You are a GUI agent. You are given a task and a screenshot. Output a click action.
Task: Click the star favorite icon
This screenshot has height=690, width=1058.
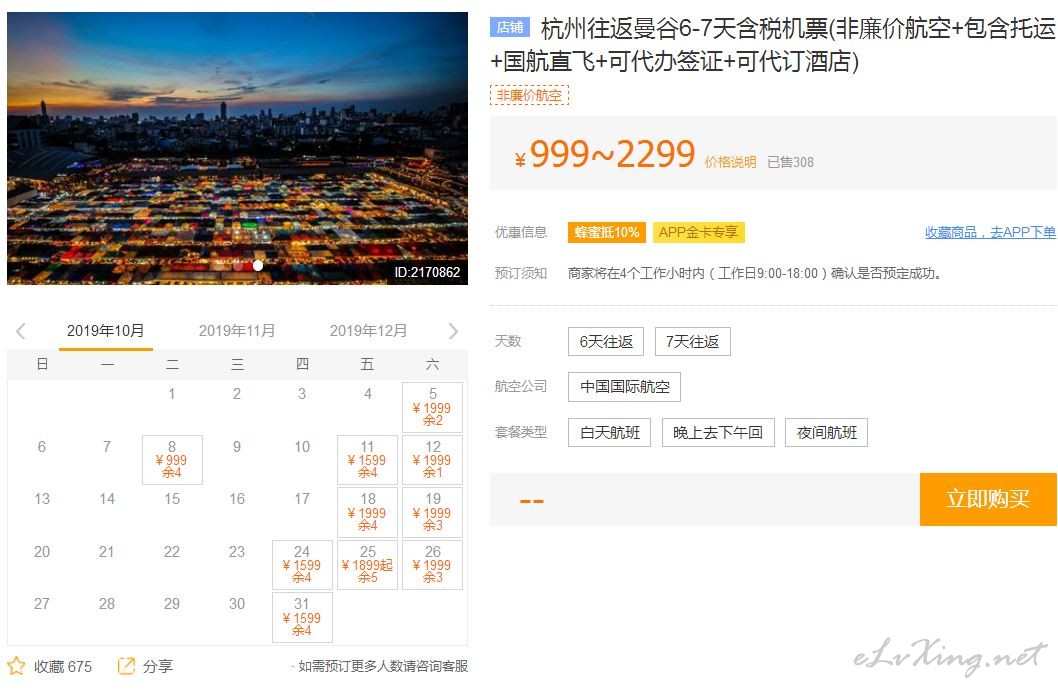pos(16,666)
